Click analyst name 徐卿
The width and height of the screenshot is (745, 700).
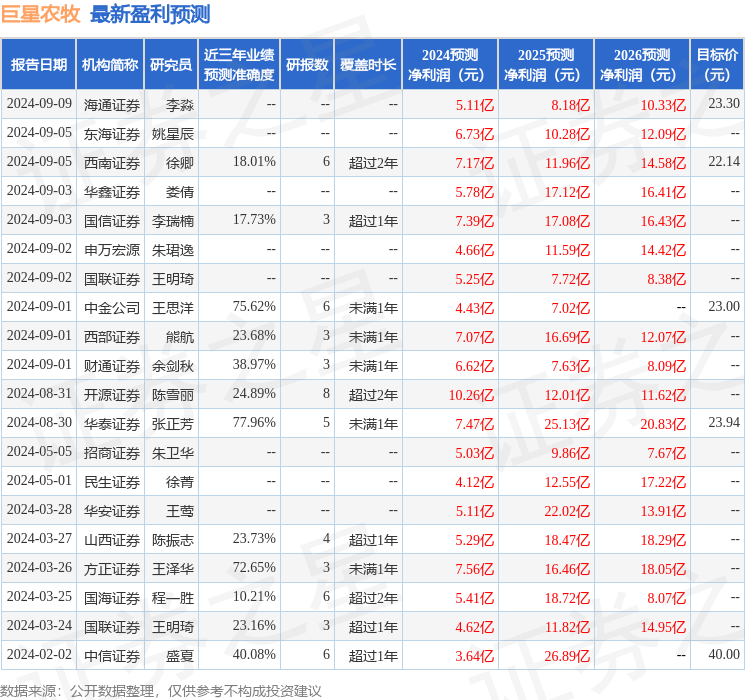click(x=180, y=163)
